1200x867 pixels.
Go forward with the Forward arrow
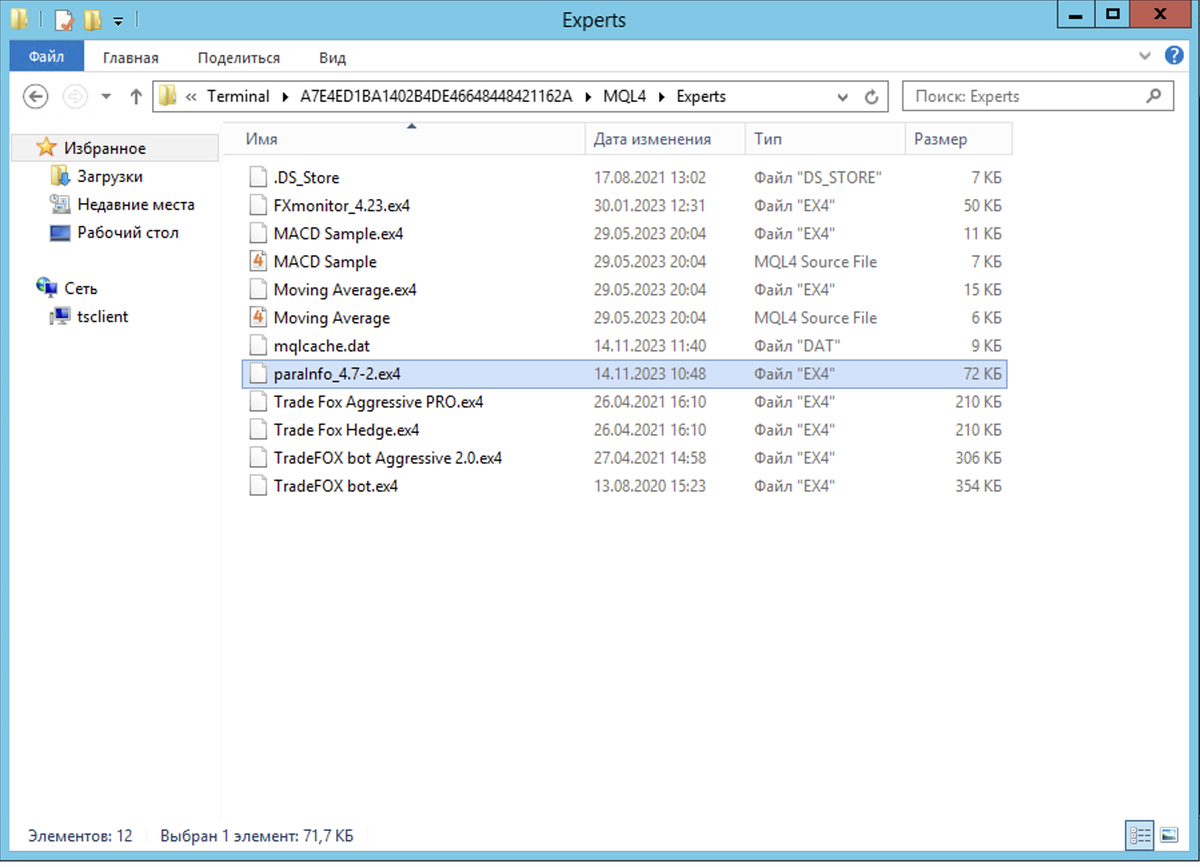tap(75, 97)
